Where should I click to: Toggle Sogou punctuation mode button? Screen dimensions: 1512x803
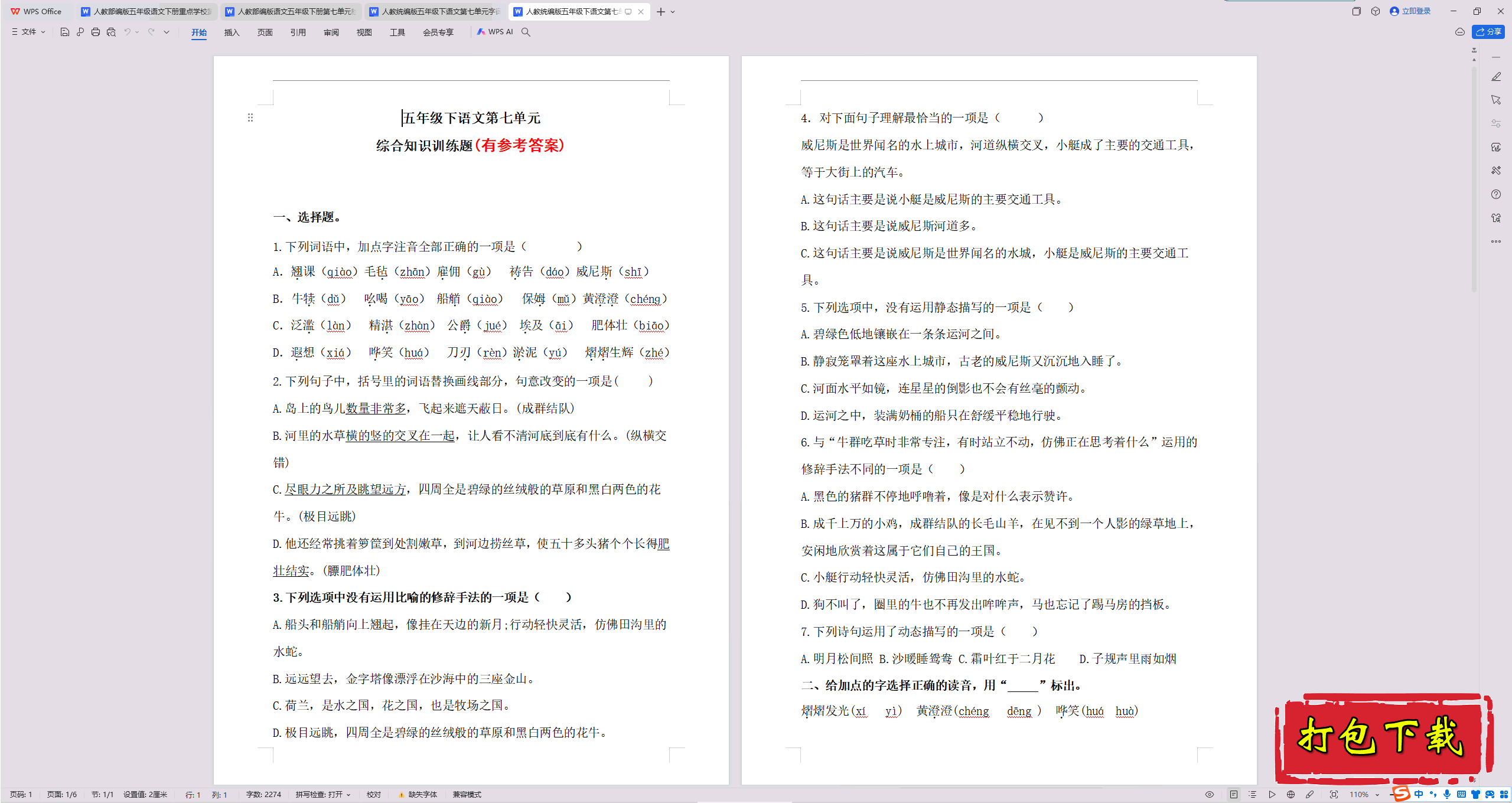tap(1433, 795)
